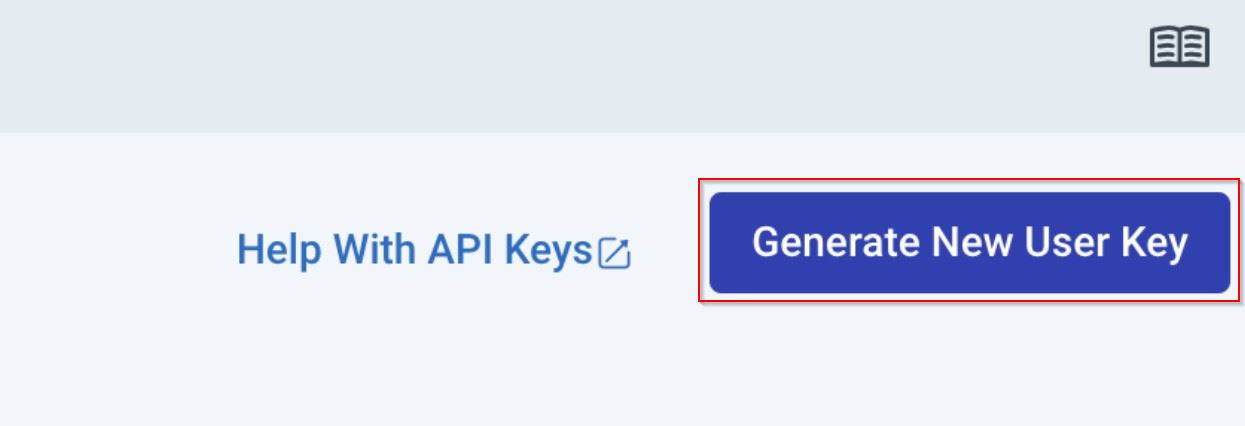The image size is (1245, 426).
Task: Select the docs reader icon top right
Action: tap(1180, 47)
